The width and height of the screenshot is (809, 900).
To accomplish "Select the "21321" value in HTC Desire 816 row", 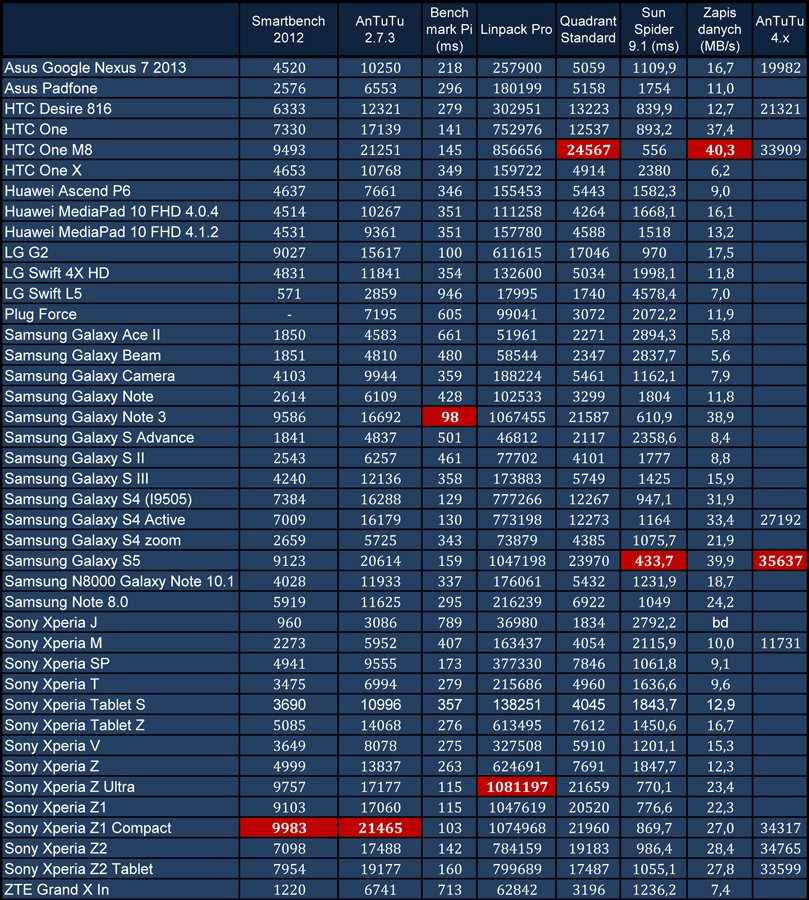I will click(x=780, y=109).
